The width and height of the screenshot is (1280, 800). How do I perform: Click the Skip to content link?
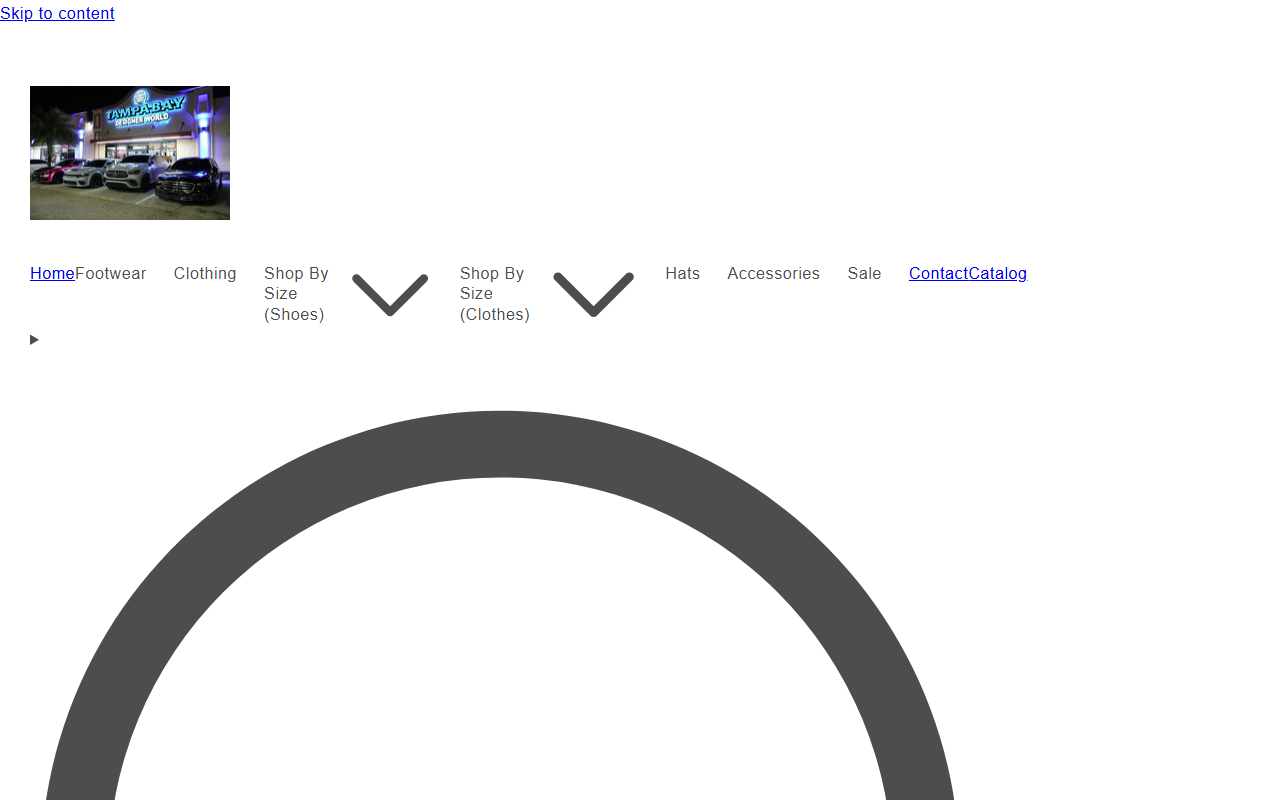pos(57,13)
